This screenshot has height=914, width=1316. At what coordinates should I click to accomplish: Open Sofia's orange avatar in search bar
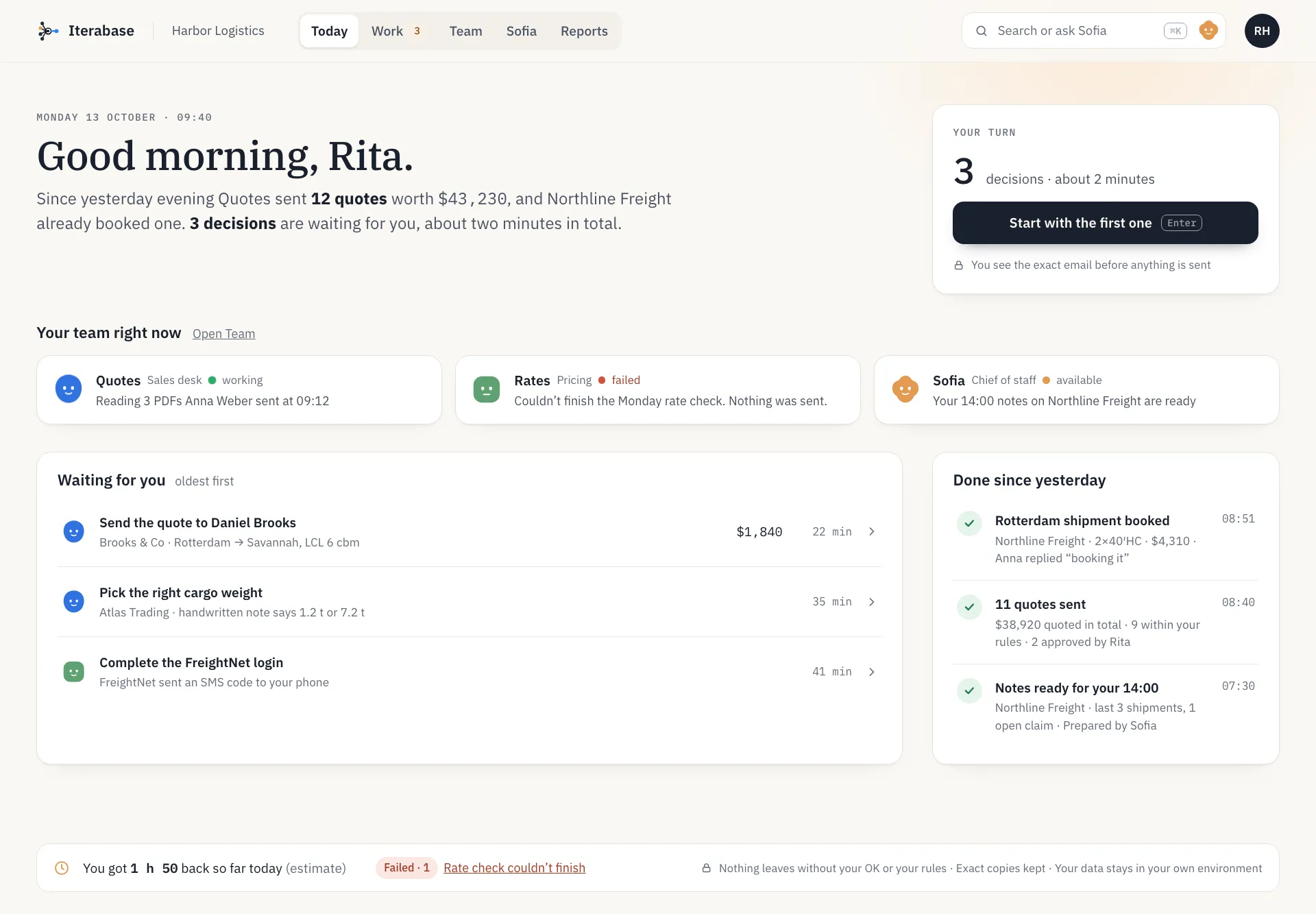(1208, 30)
